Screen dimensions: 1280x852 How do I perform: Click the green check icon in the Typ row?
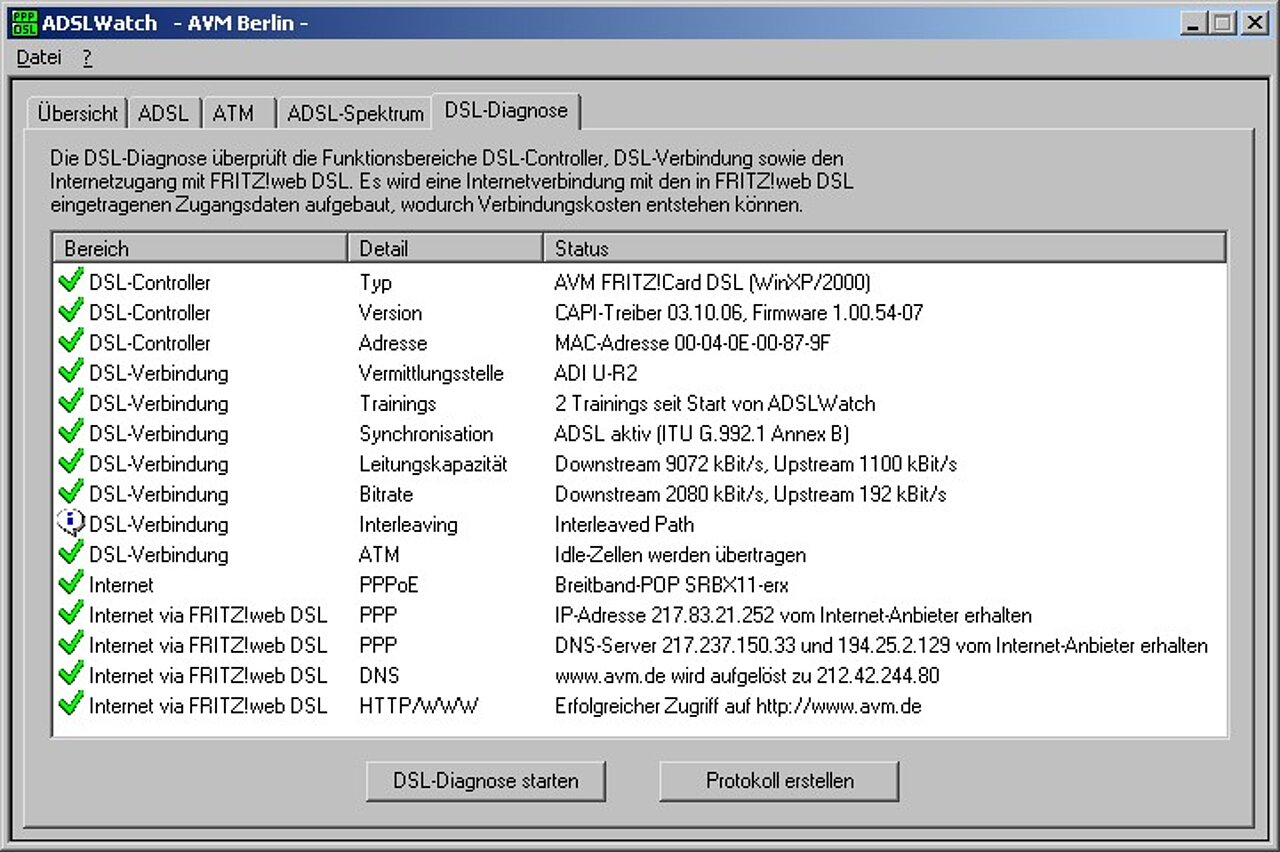click(x=71, y=282)
